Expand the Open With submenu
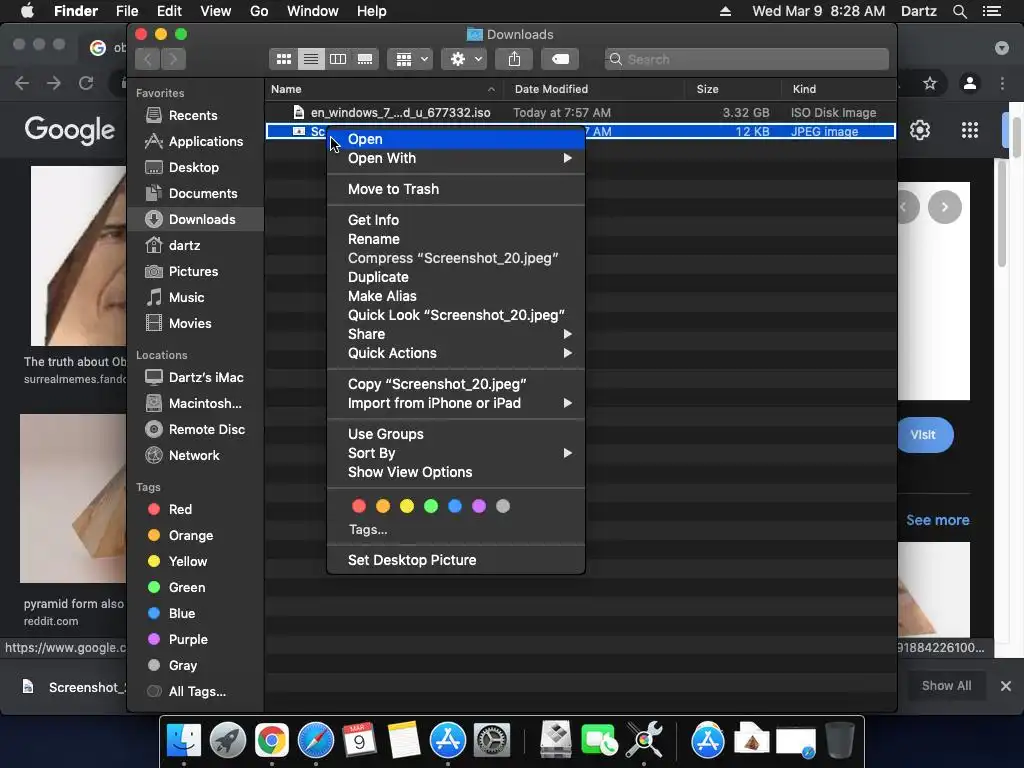Image resolution: width=1024 pixels, height=768 pixels. 456,158
